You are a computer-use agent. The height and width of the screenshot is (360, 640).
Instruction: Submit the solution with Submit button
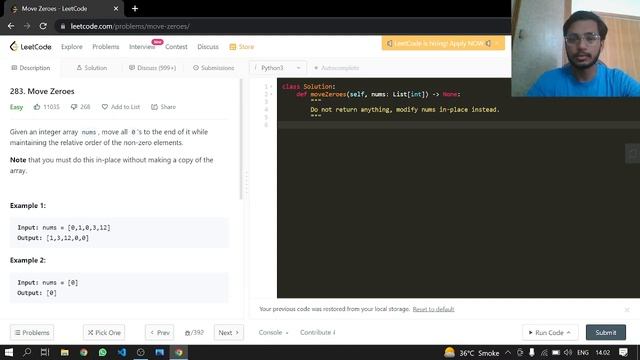(x=606, y=333)
